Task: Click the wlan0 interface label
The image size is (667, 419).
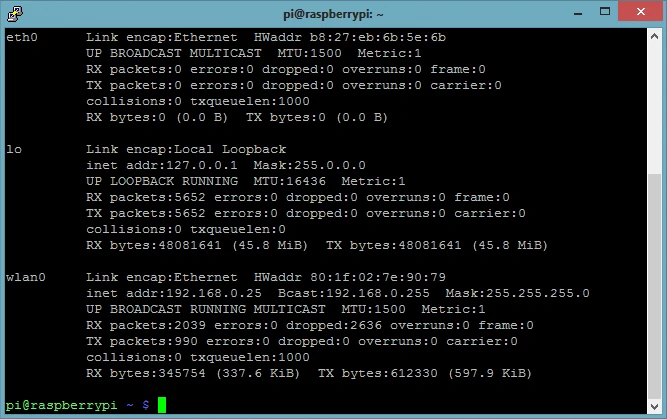Action: (x=26, y=277)
